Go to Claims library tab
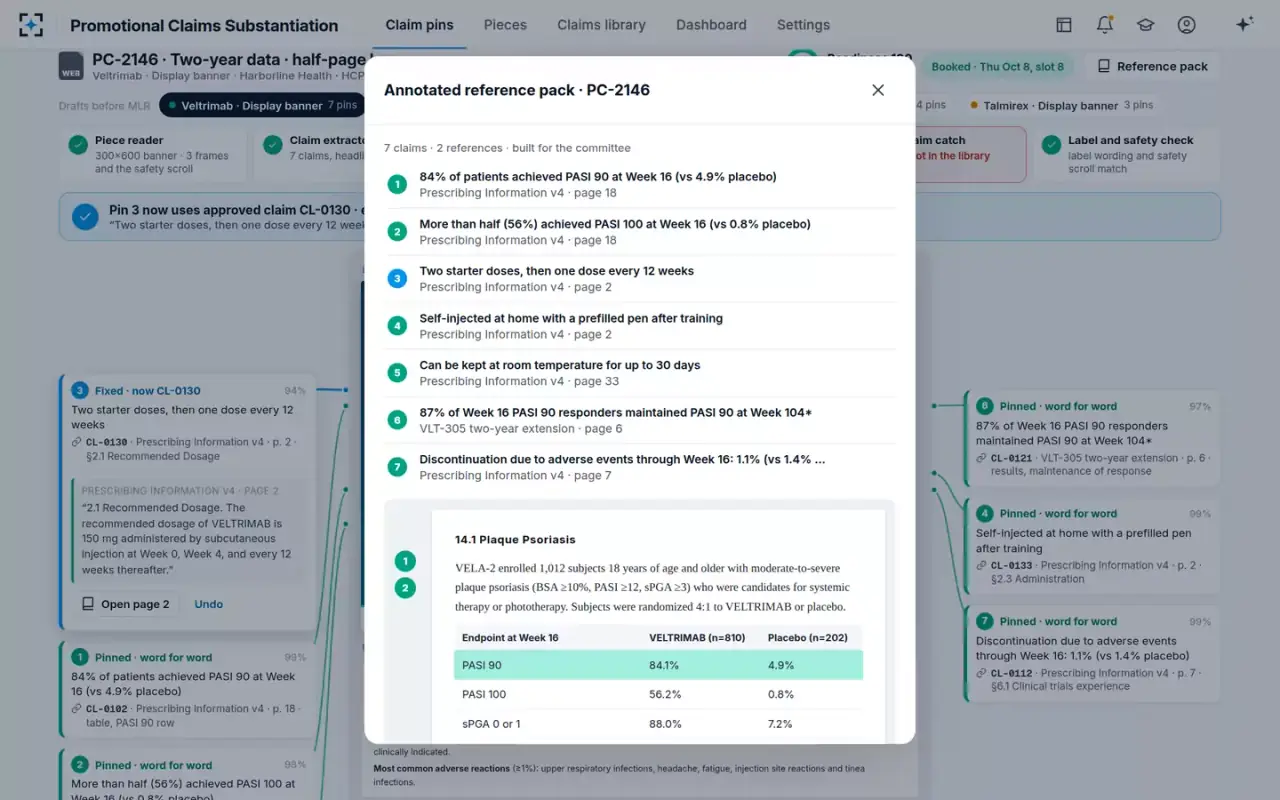The width and height of the screenshot is (1280, 800). pos(601,25)
